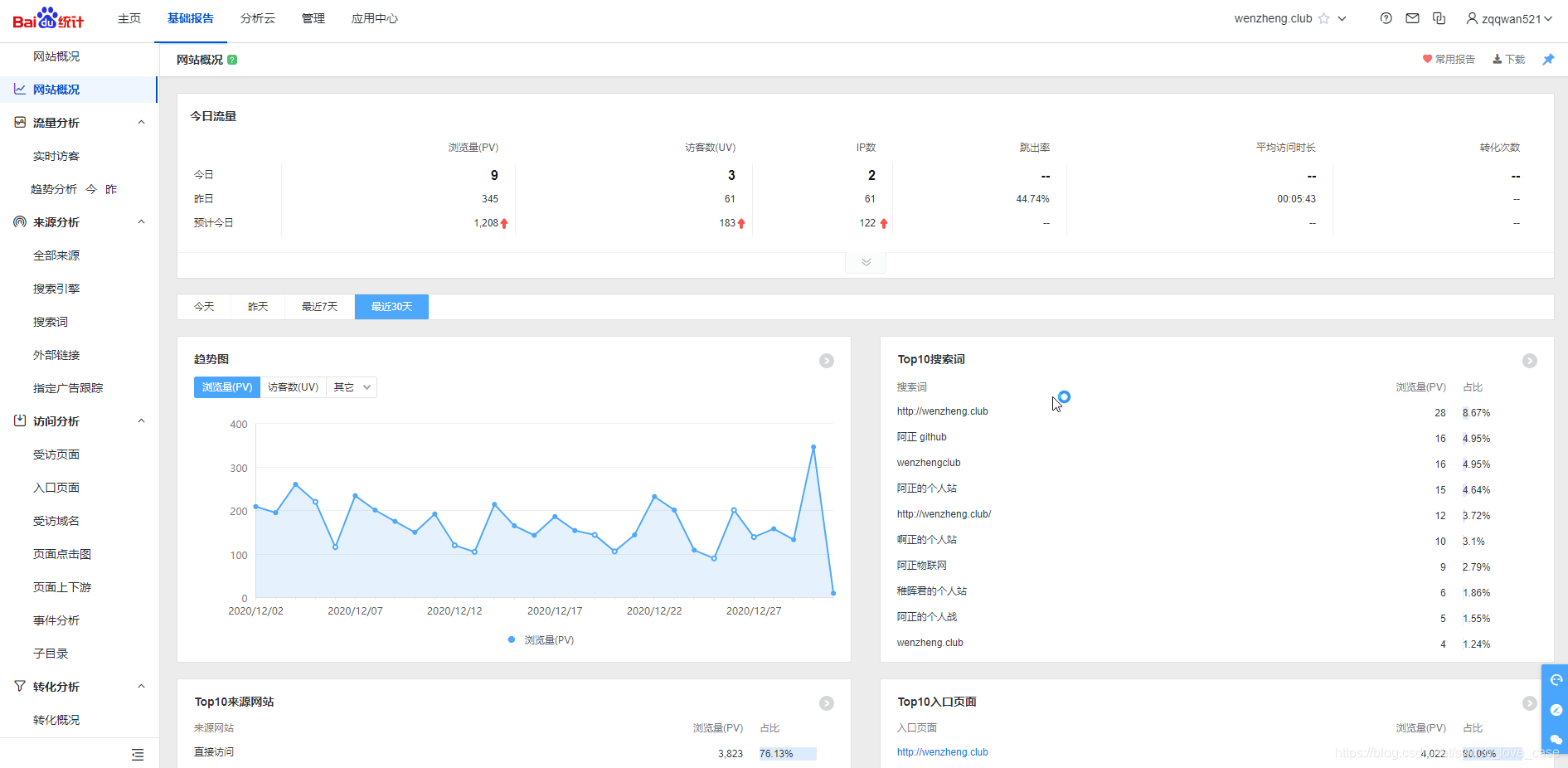The image size is (1568, 768).
Task: Click the chart icon beside active 网站概况
Action: coord(20,89)
